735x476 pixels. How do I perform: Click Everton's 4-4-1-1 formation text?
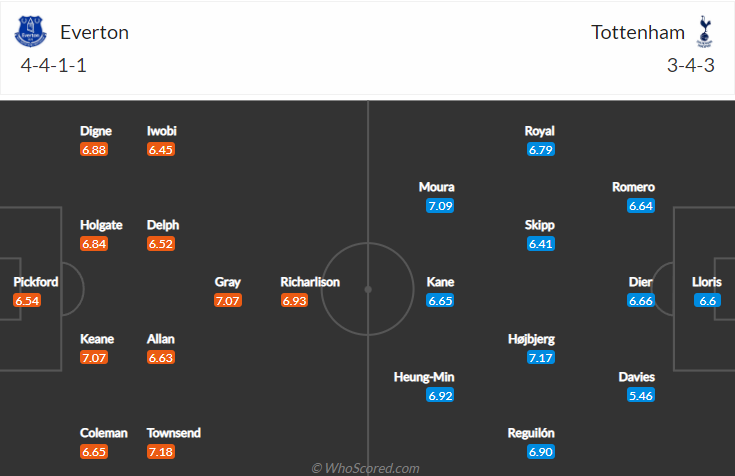[x=53, y=65]
